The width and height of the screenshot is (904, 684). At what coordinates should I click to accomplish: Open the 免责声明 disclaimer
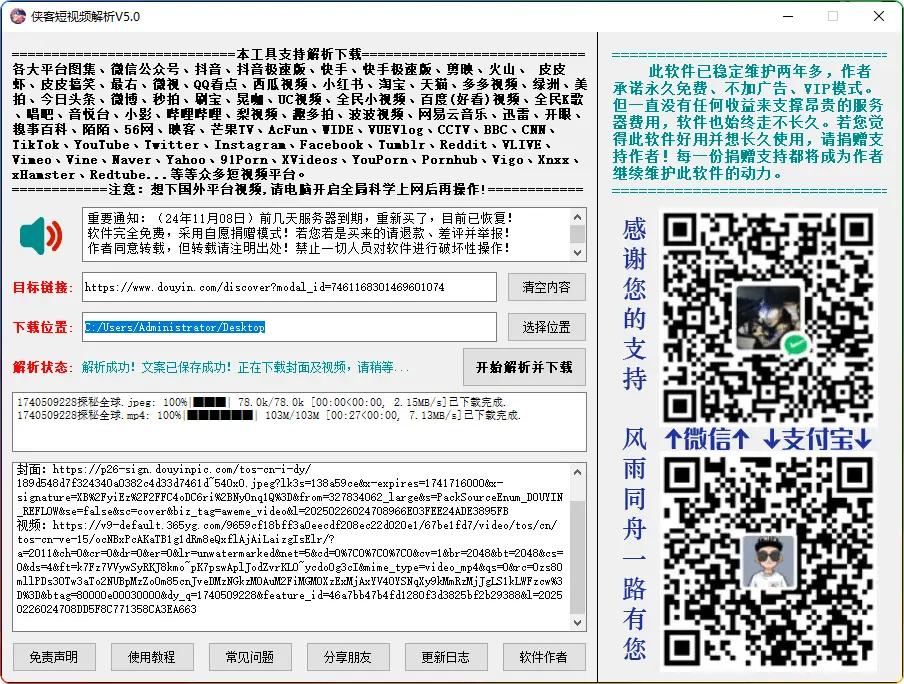pyautogui.click(x=54, y=657)
